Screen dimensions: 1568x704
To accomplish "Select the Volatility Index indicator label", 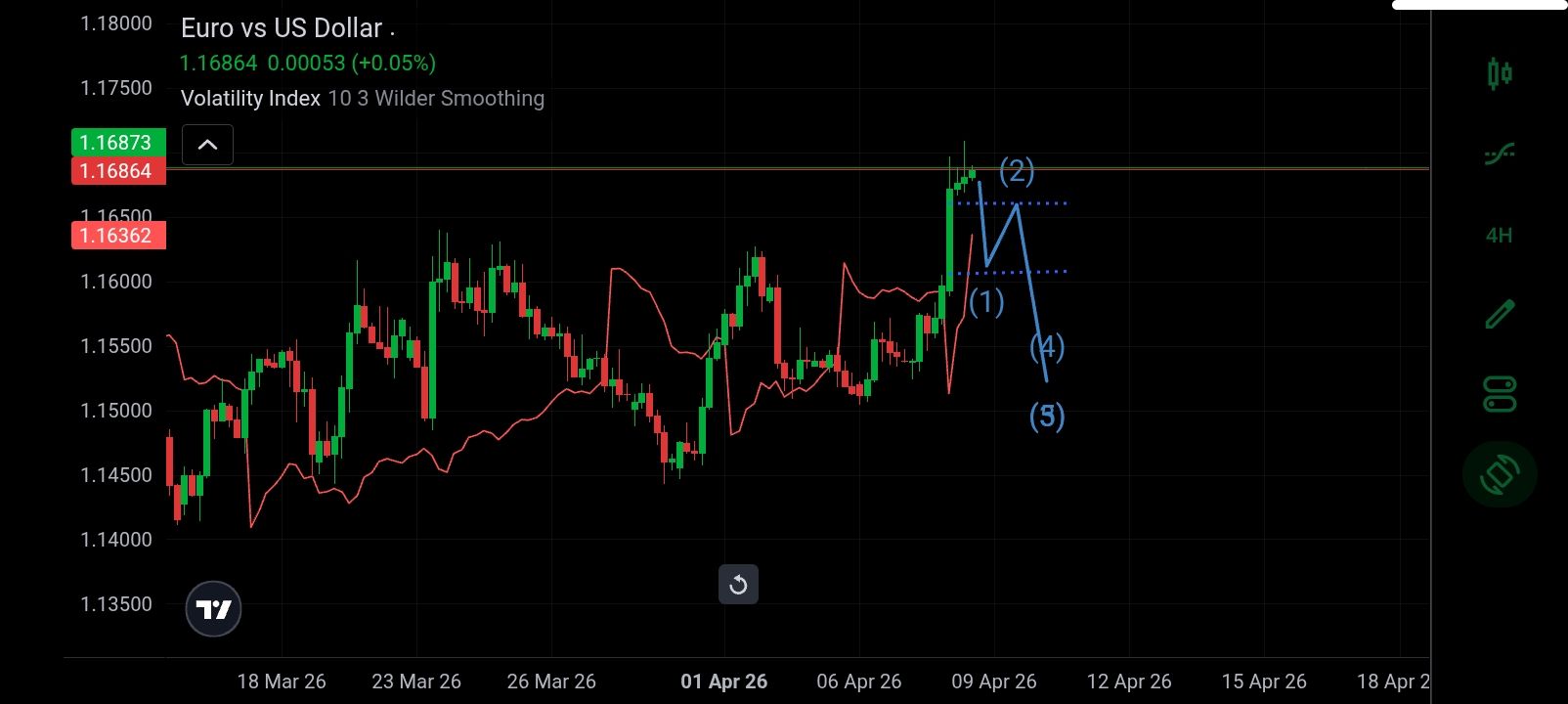I will (250, 99).
